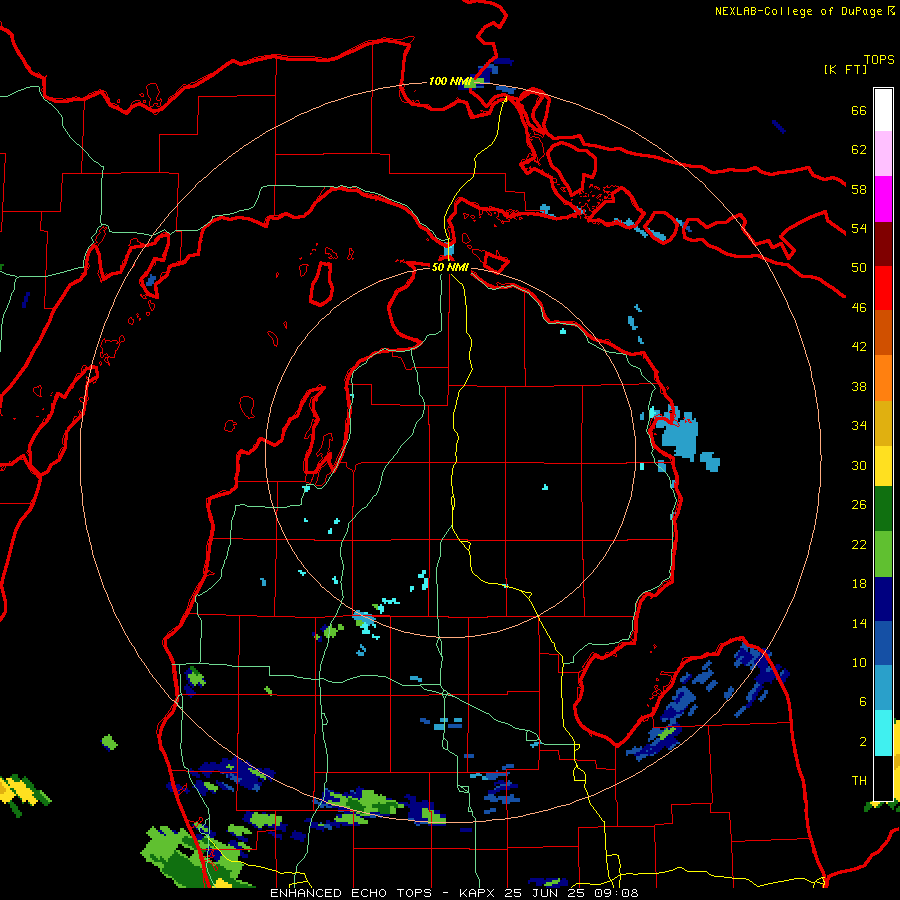The width and height of the screenshot is (900, 900).
Task: Click the 25 JUN 25 date in caption
Action: [548, 893]
